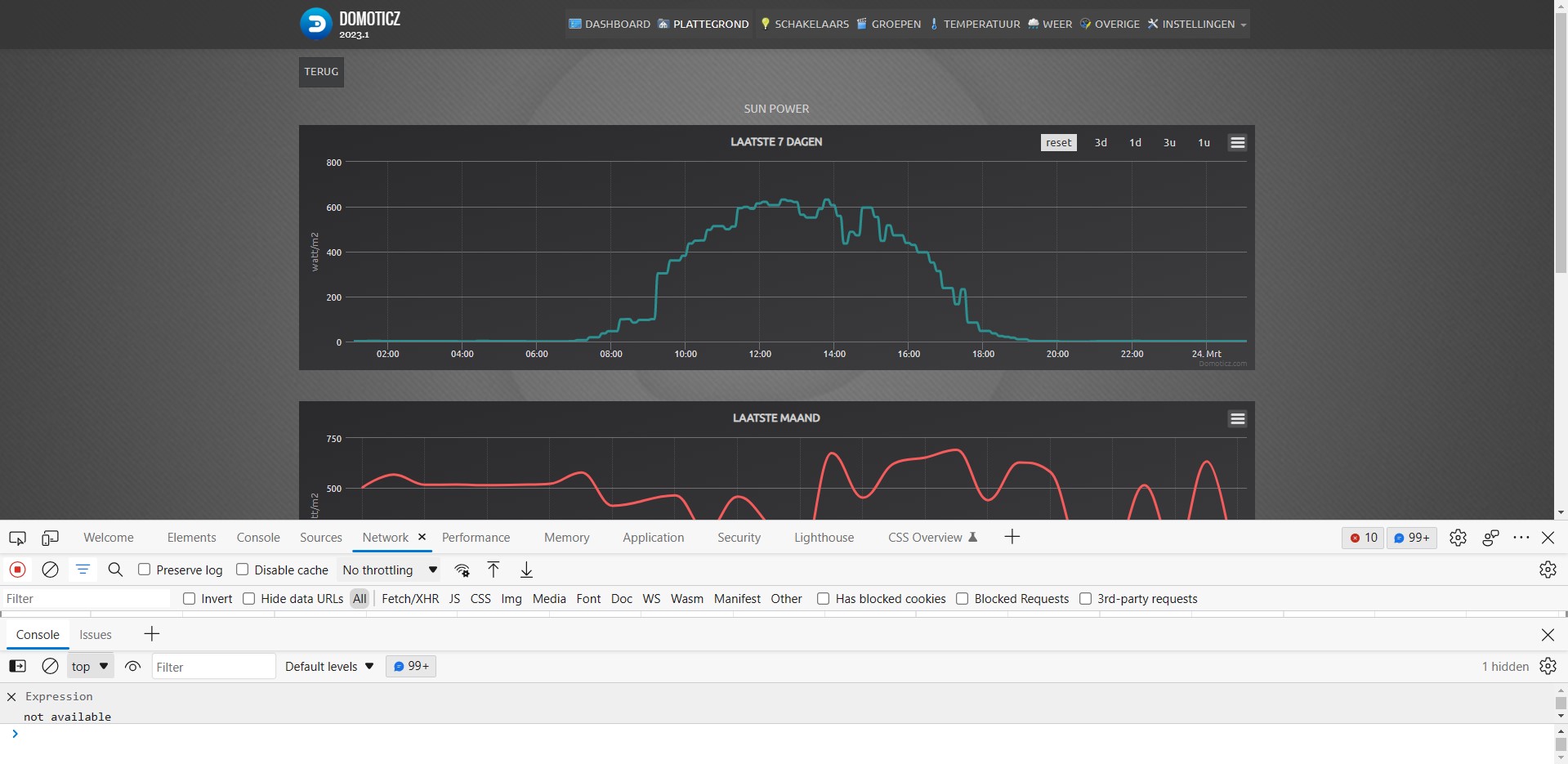Open the Plattegrond page
Viewport: 1568px width, 764px height.
(704, 24)
